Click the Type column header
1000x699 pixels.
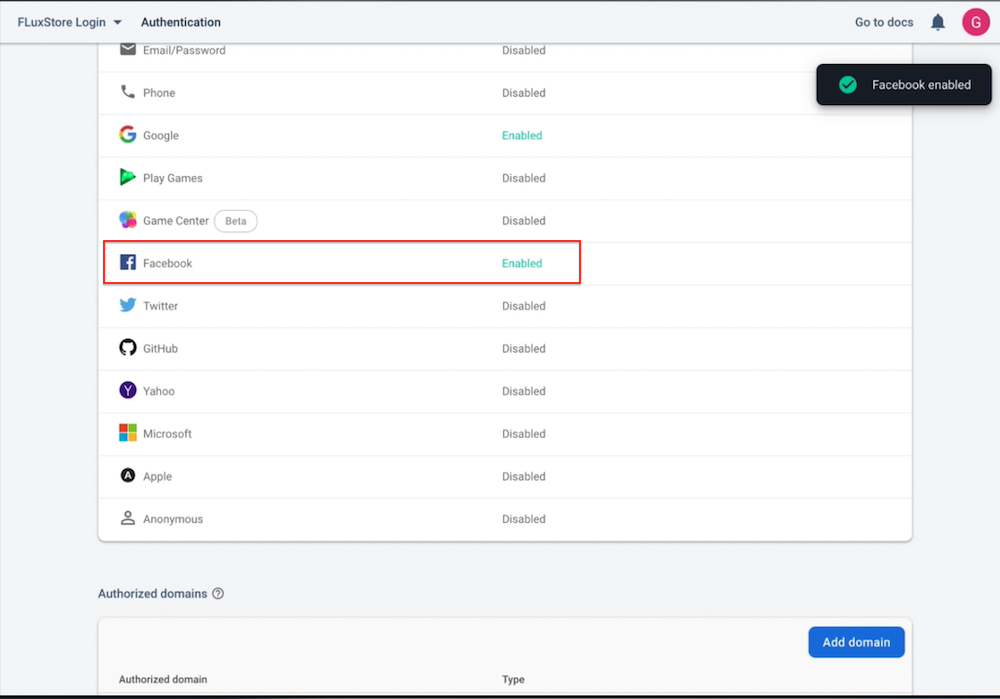[513, 679]
